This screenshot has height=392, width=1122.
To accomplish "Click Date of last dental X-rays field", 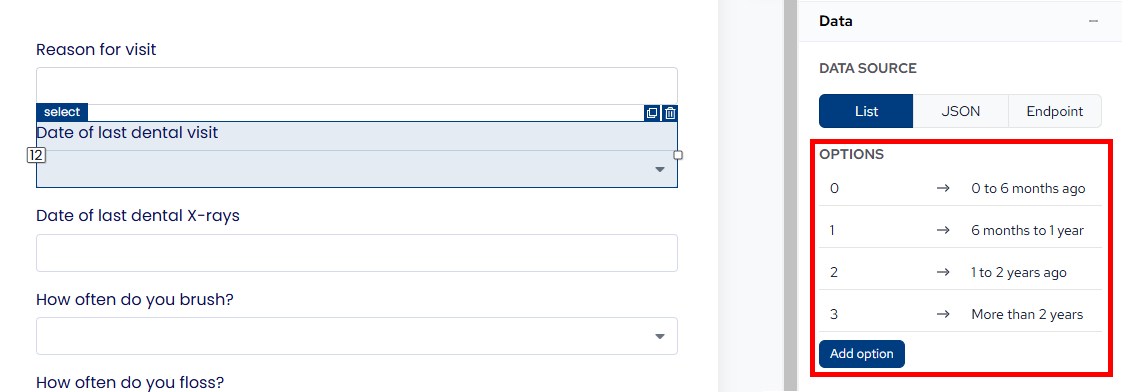I will [x=357, y=253].
